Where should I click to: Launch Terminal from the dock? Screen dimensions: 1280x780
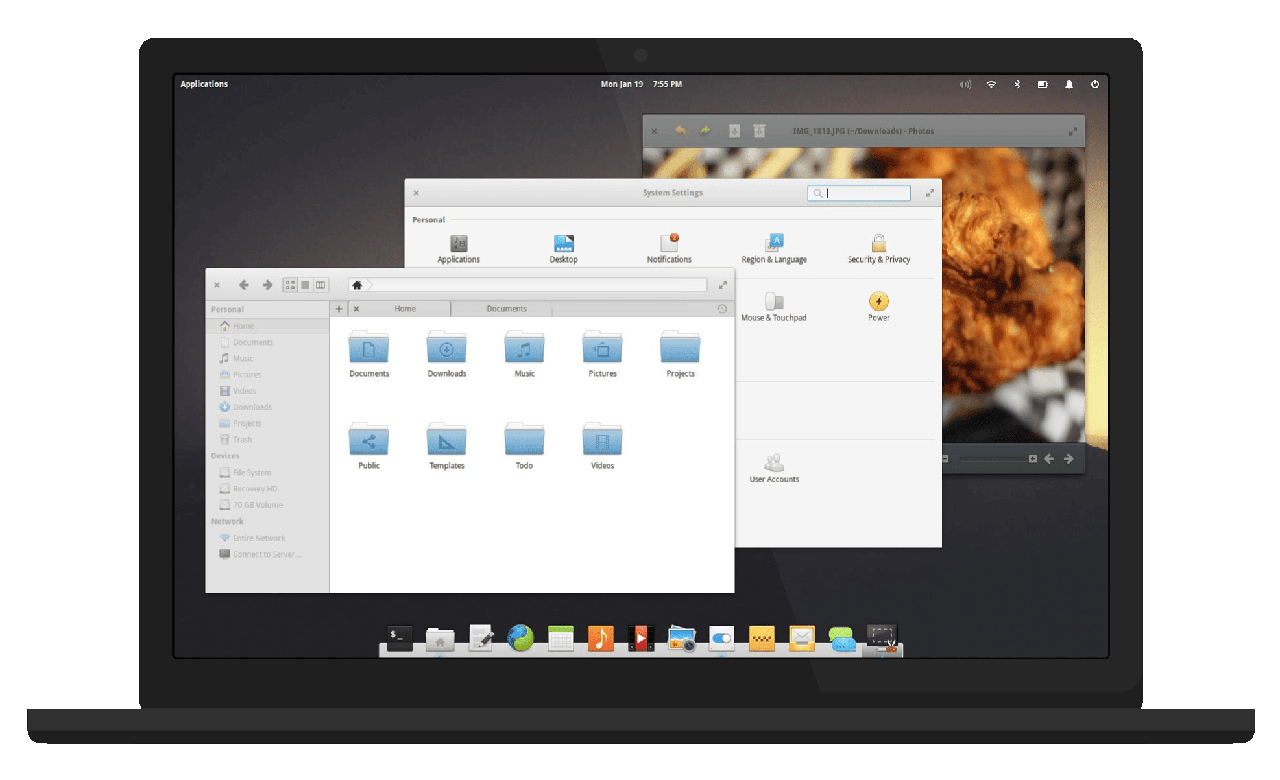pos(399,637)
